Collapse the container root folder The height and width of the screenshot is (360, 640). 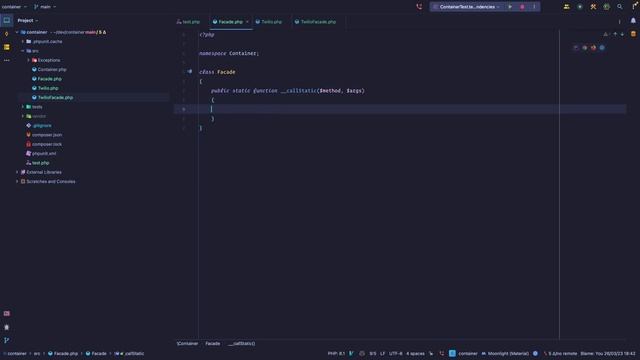click(x=17, y=32)
